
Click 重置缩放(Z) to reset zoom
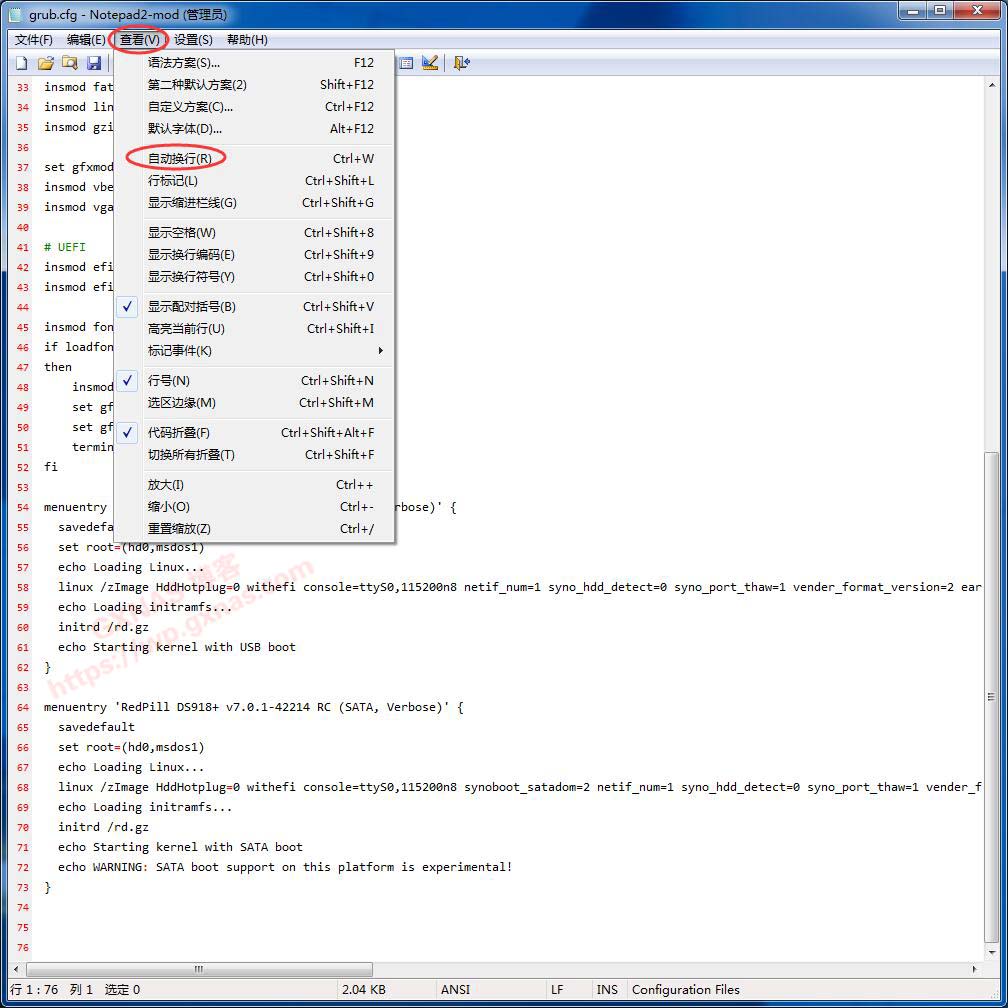tap(179, 529)
